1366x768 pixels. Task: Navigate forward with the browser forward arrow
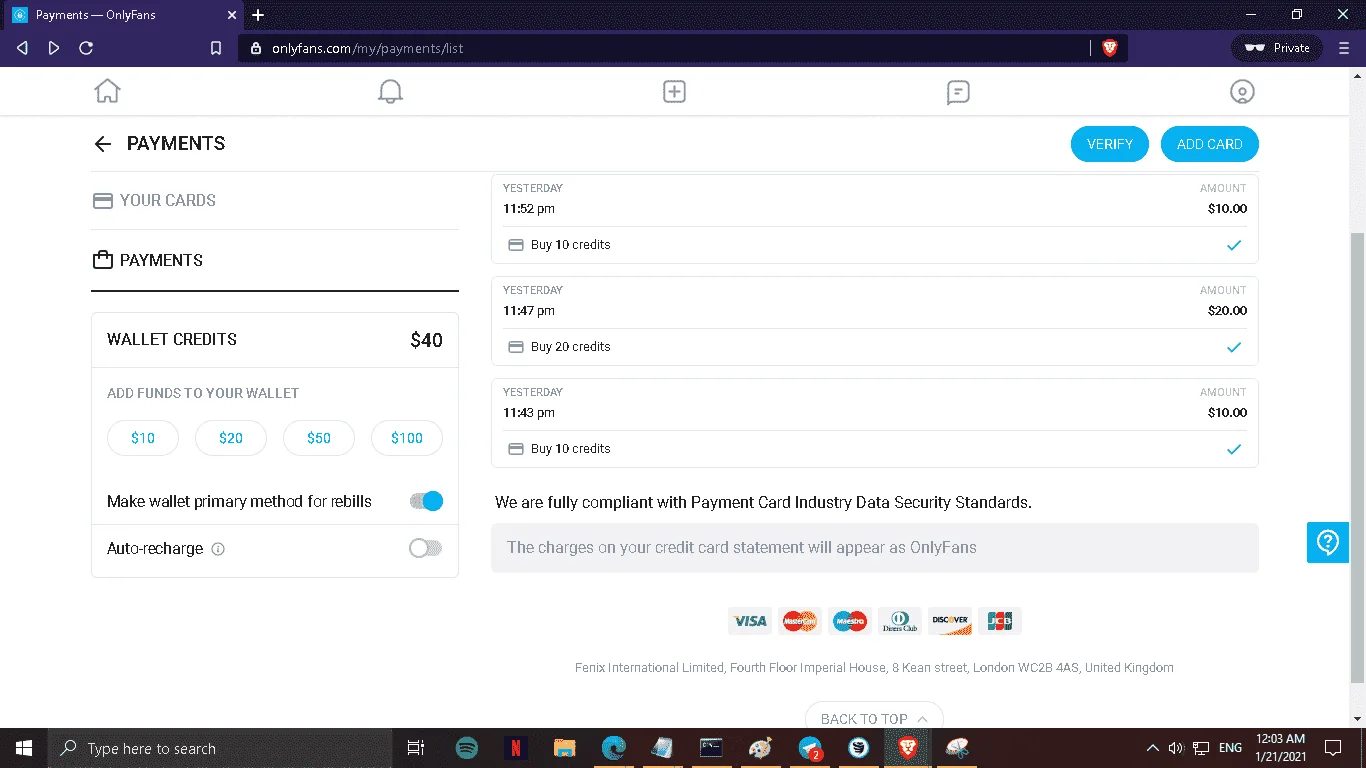pos(54,48)
